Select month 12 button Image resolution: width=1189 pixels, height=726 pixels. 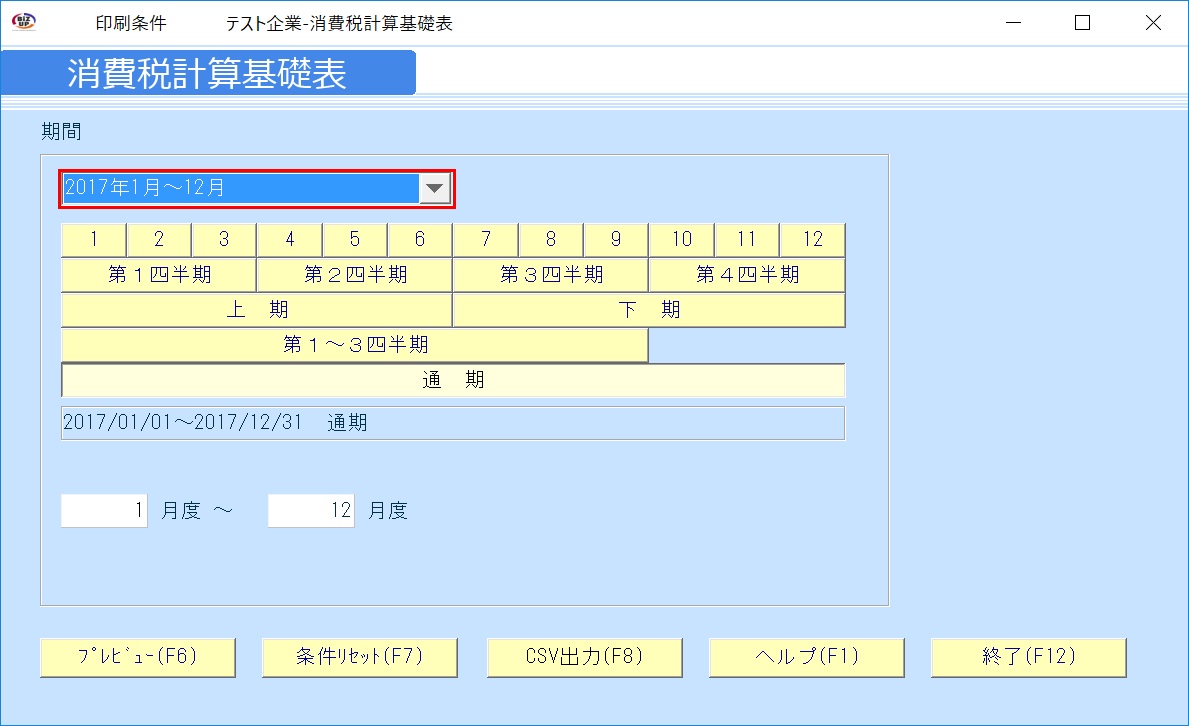point(812,239)
